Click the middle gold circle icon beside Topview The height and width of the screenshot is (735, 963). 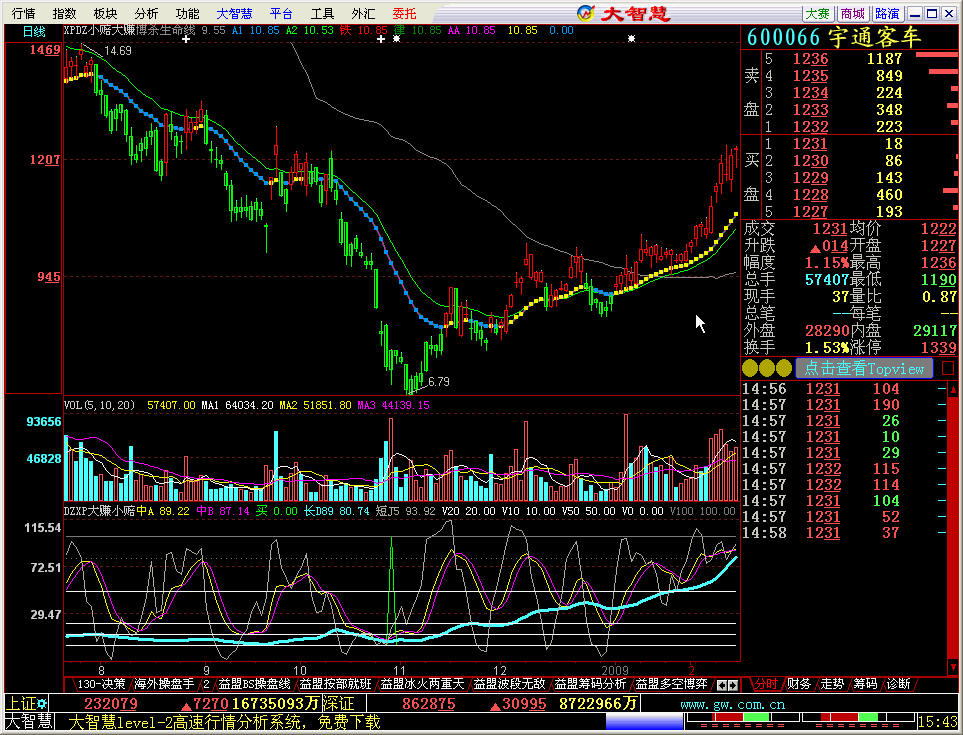(766, 368)
